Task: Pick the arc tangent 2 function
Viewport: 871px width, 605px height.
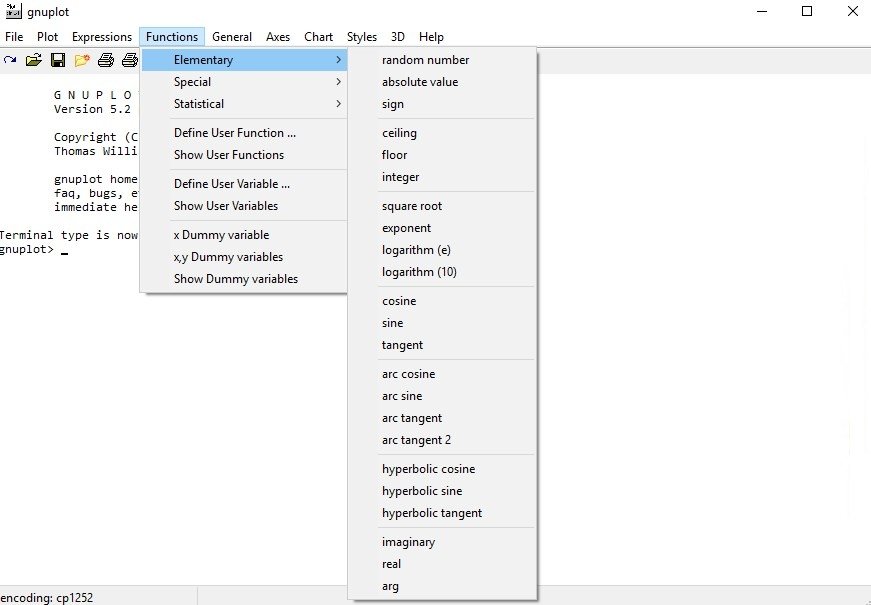Action: tap(443, 440)
